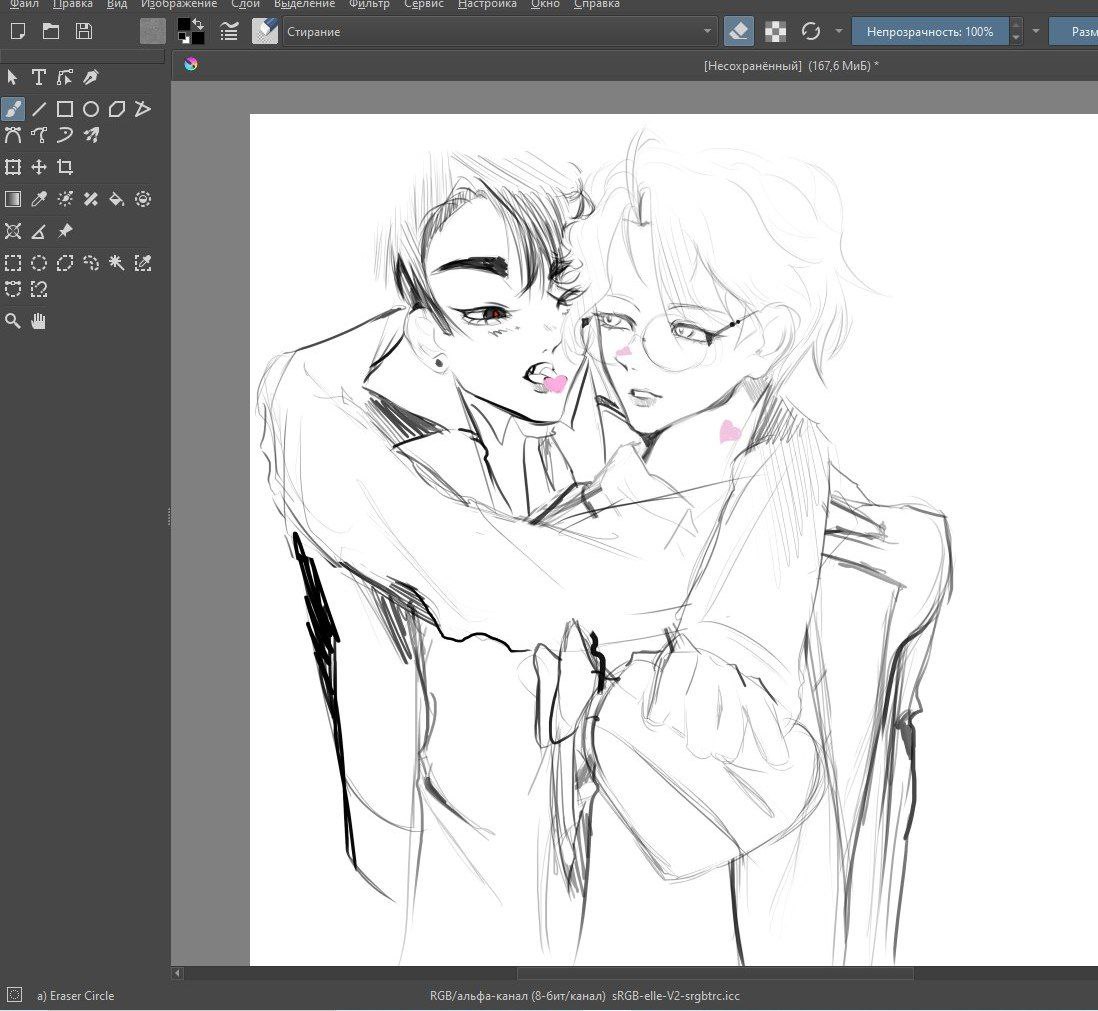Open the Изображение menu
1098x1011 pixels.
coord(179,4)
